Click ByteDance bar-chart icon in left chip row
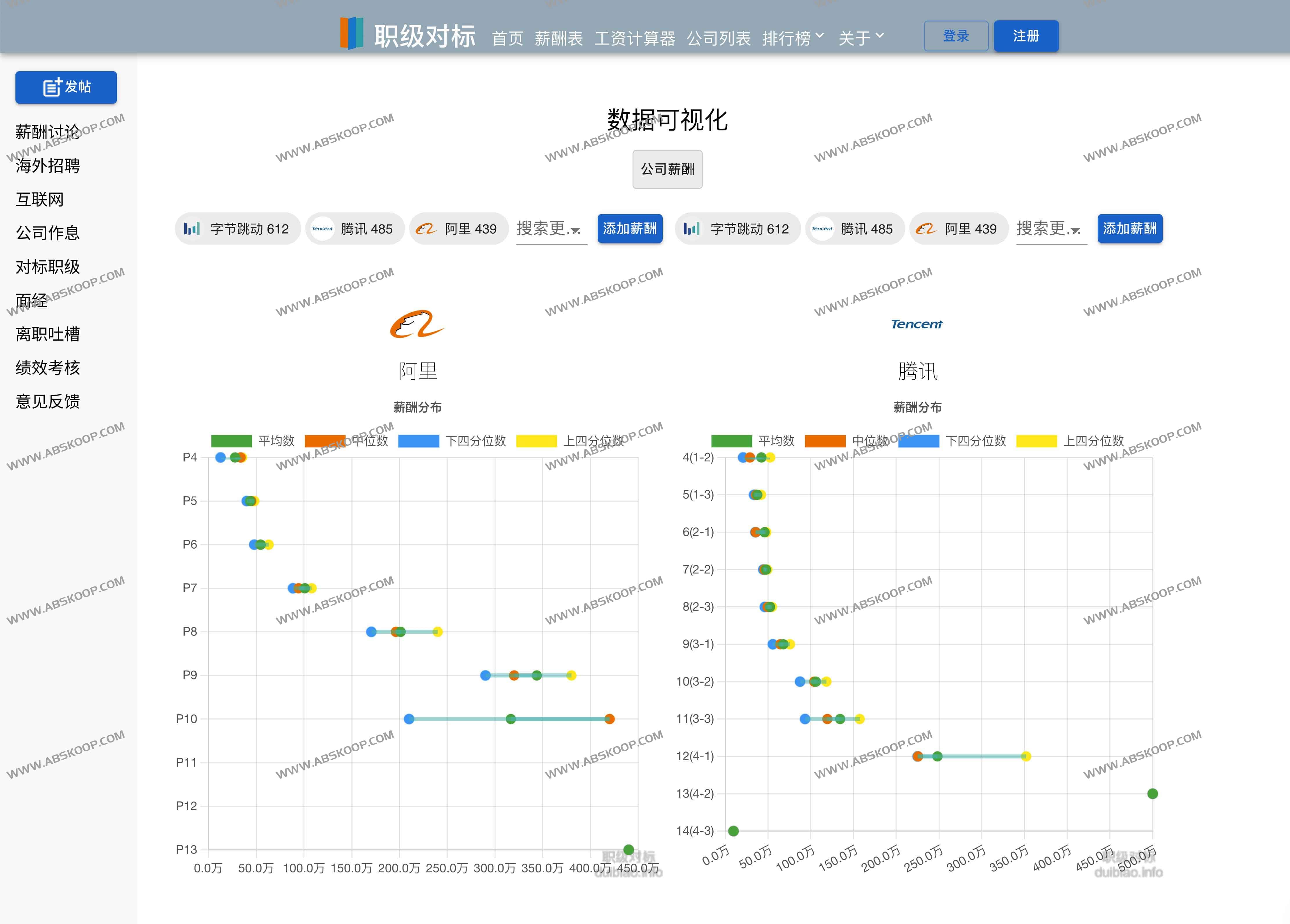 click(x=192, y=229)
